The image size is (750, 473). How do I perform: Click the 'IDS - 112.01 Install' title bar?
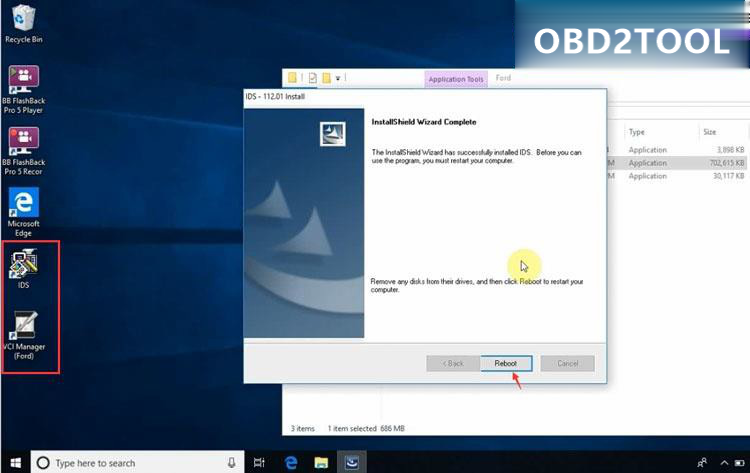(425, 97)
